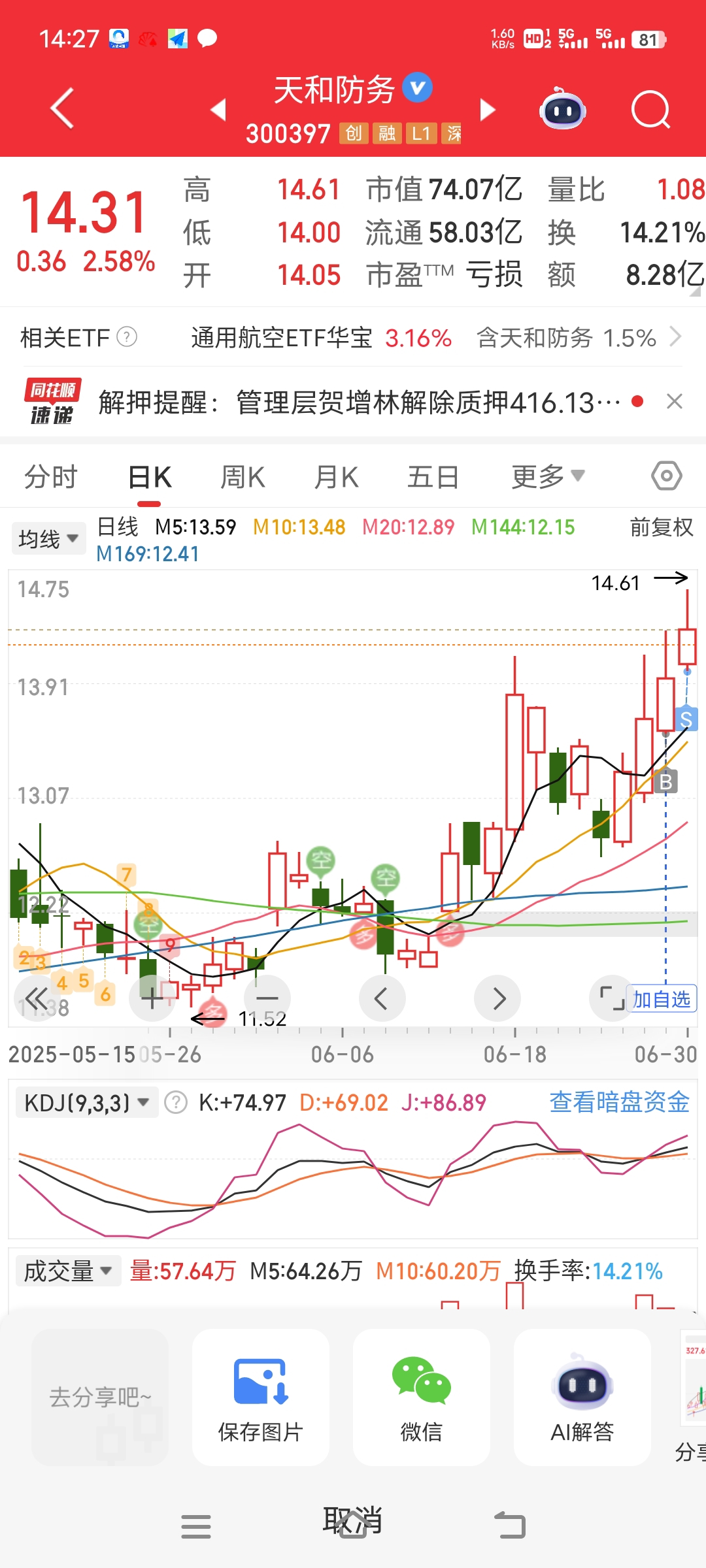Move the chart left with the left chevron button

[382, 998]
